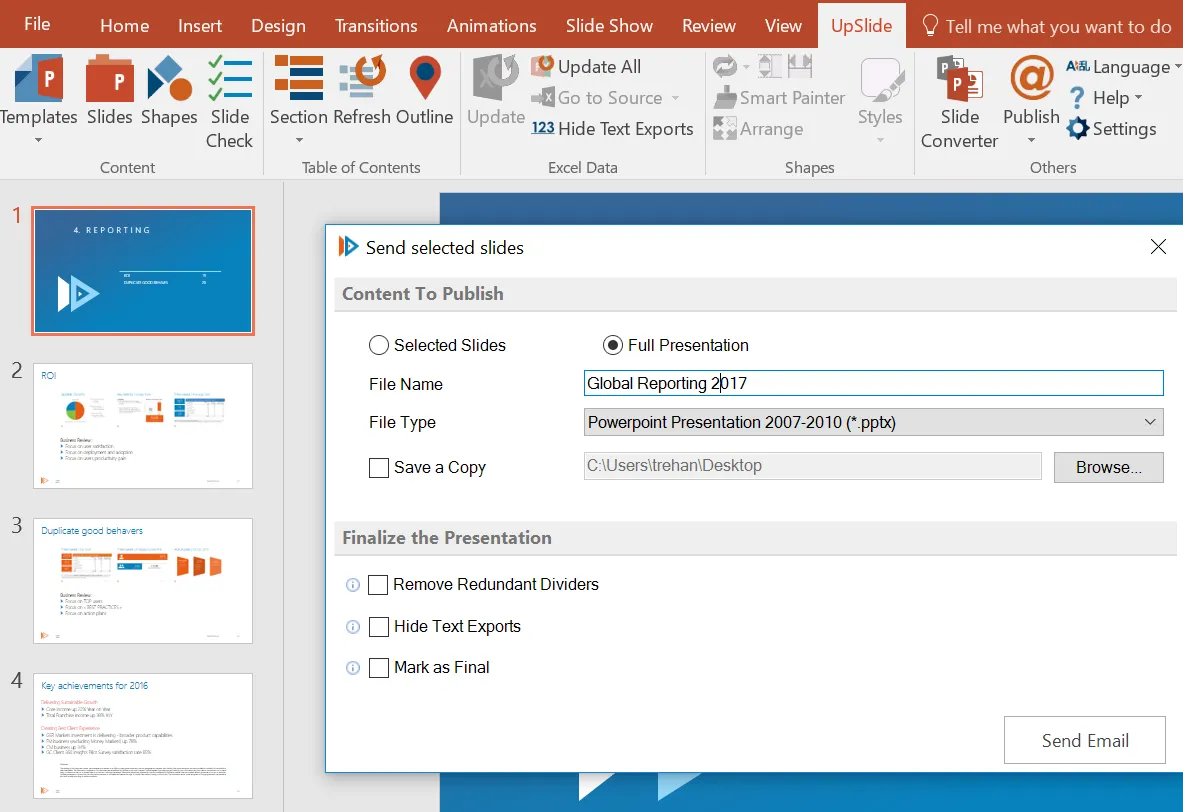The width and height of the screenshot is (1183, 812).
Task: Click the Send Email button
Action: pos(1084,740)
